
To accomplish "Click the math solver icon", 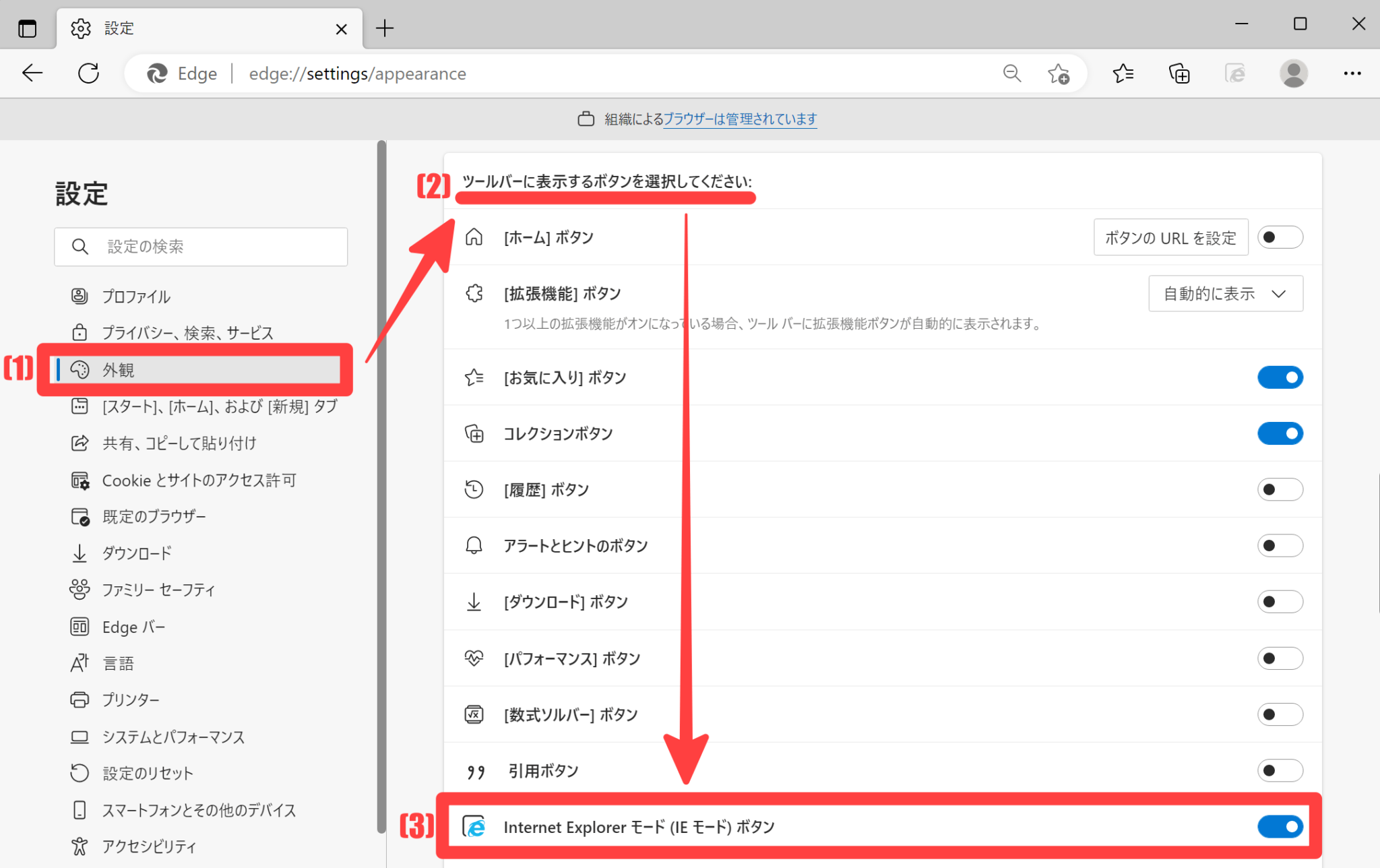I will pos(474,714).
